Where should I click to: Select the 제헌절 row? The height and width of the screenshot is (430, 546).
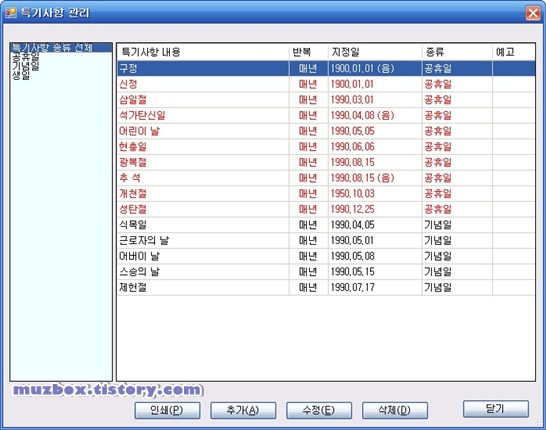(326, 288)
